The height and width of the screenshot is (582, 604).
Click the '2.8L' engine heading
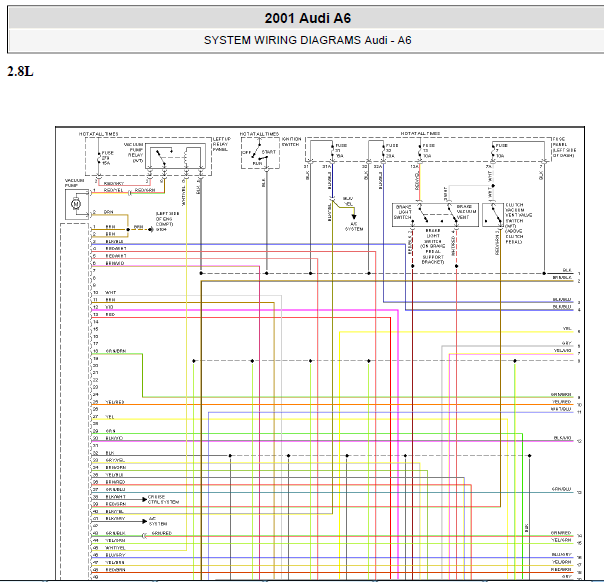point(20,71)
